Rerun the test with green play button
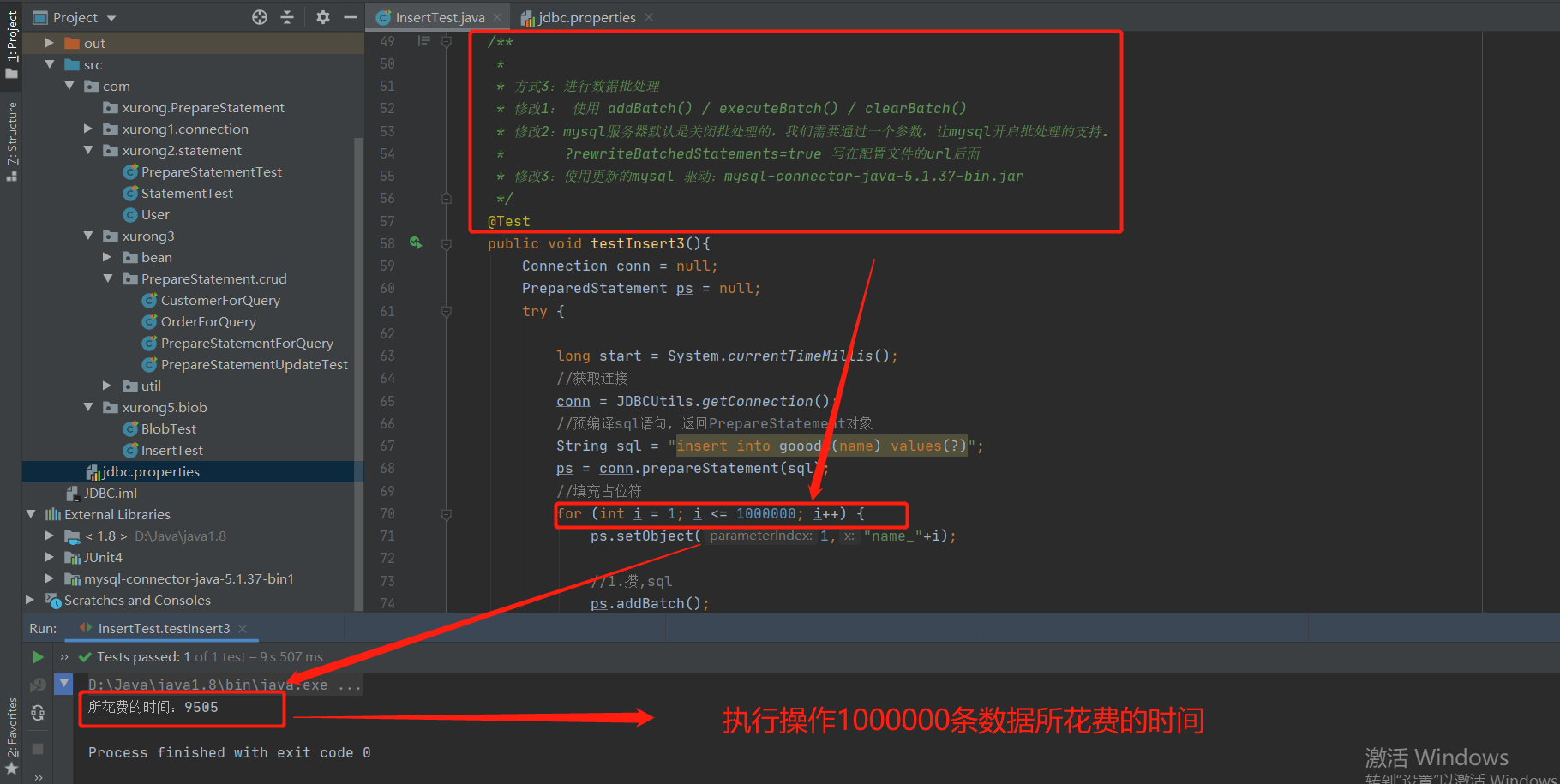1560x784 pixels. pyautogui.click(x=38, y=657)
